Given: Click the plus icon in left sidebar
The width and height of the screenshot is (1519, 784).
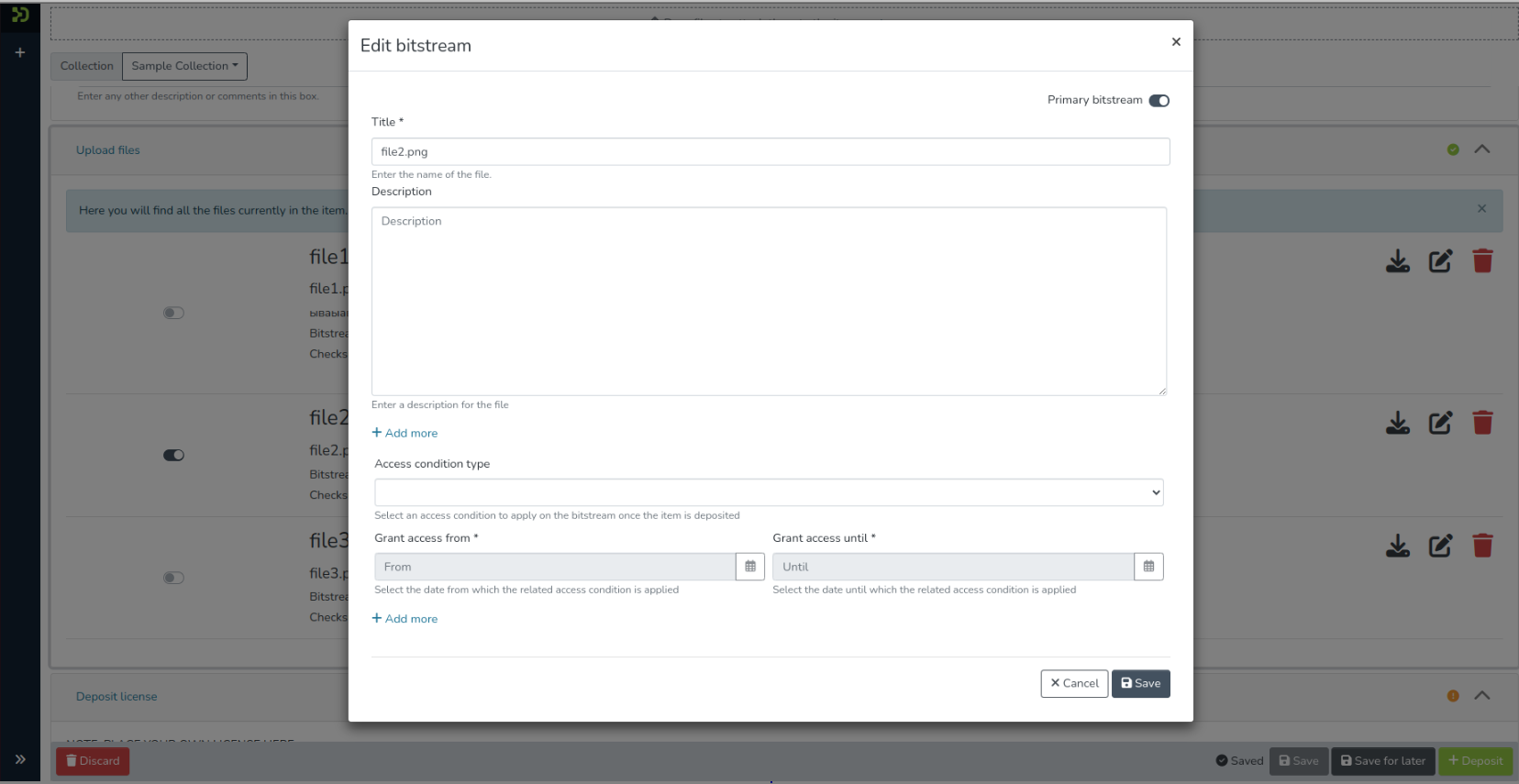Looking at the screenshot, I should click(x=19, y=53).
